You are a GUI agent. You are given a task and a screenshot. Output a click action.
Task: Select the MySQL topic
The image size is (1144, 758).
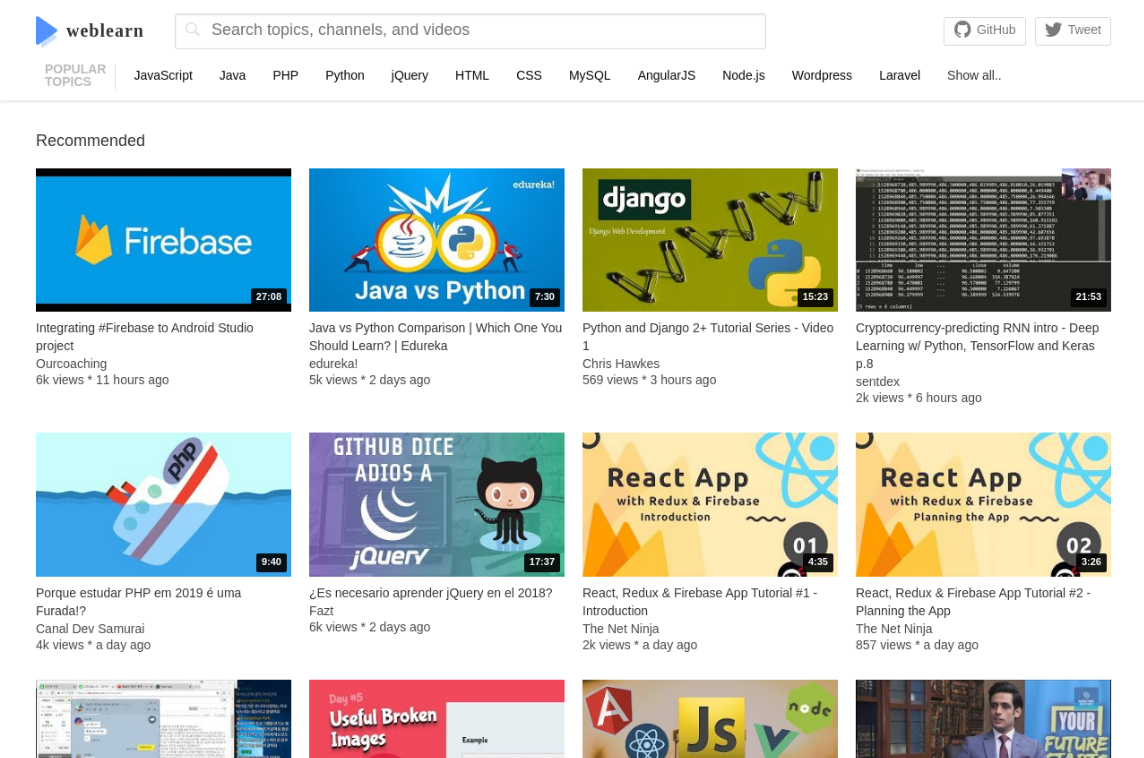(590, 75)
